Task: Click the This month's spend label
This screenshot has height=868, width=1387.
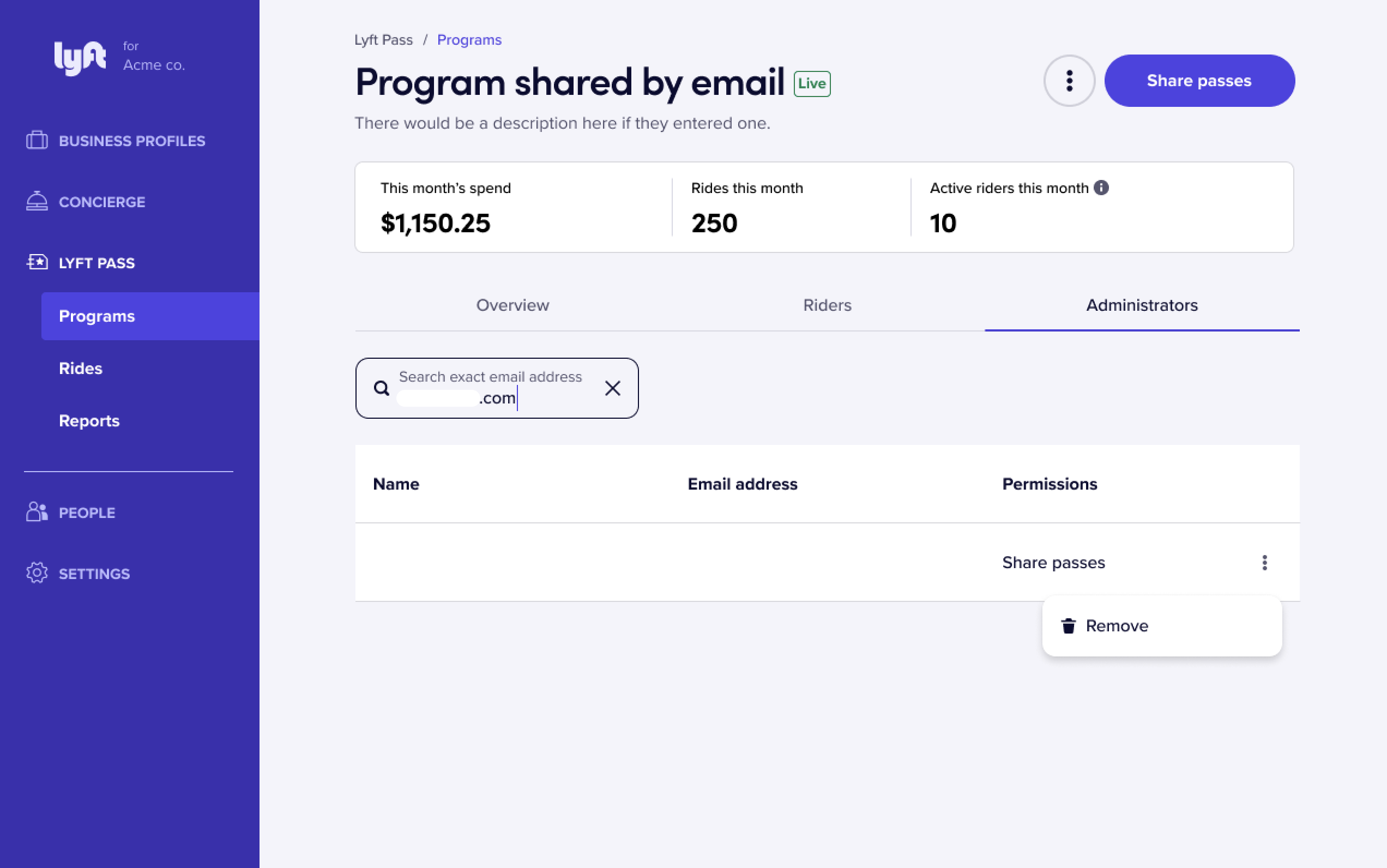Action: tap(445, 188)
